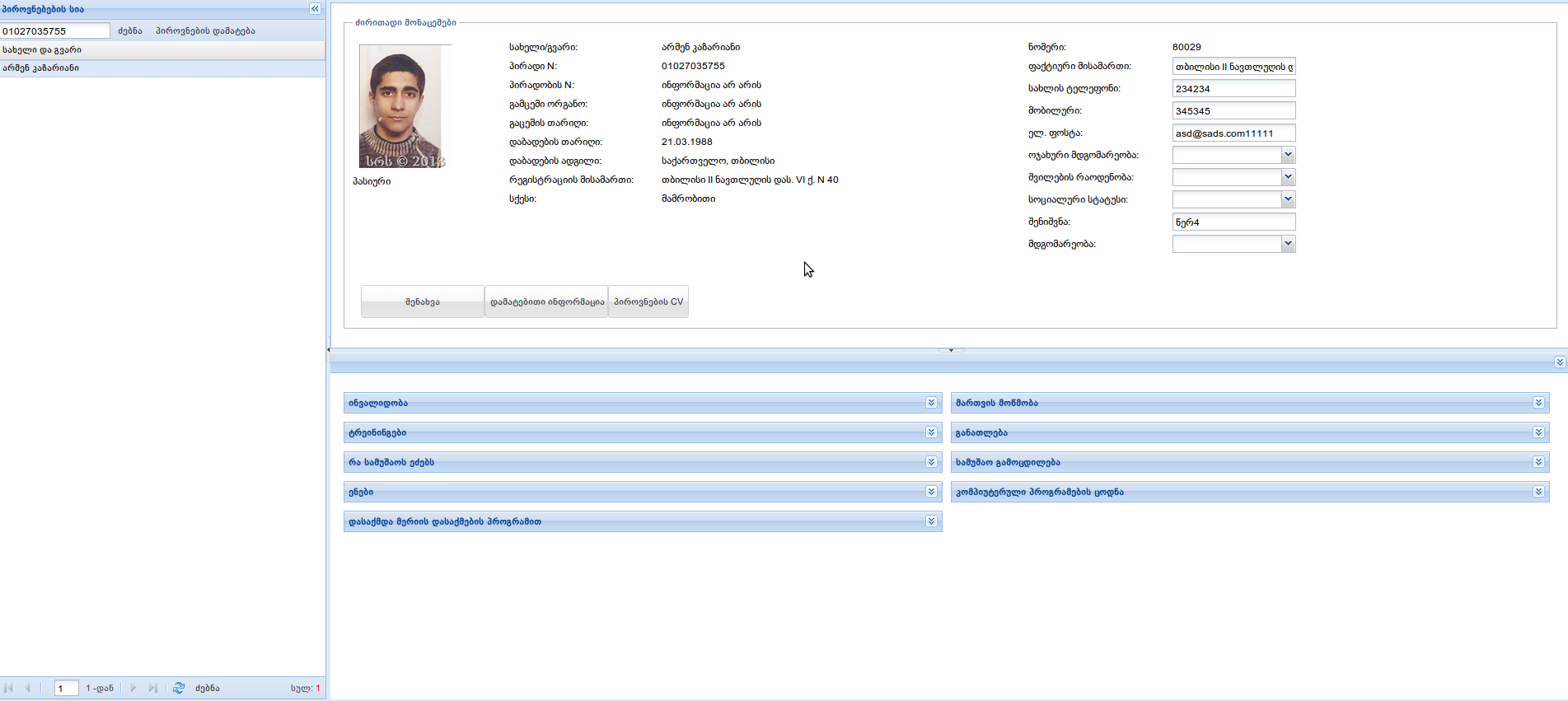
Task: Jump to the last page of the list
Action: click(153, 688)
